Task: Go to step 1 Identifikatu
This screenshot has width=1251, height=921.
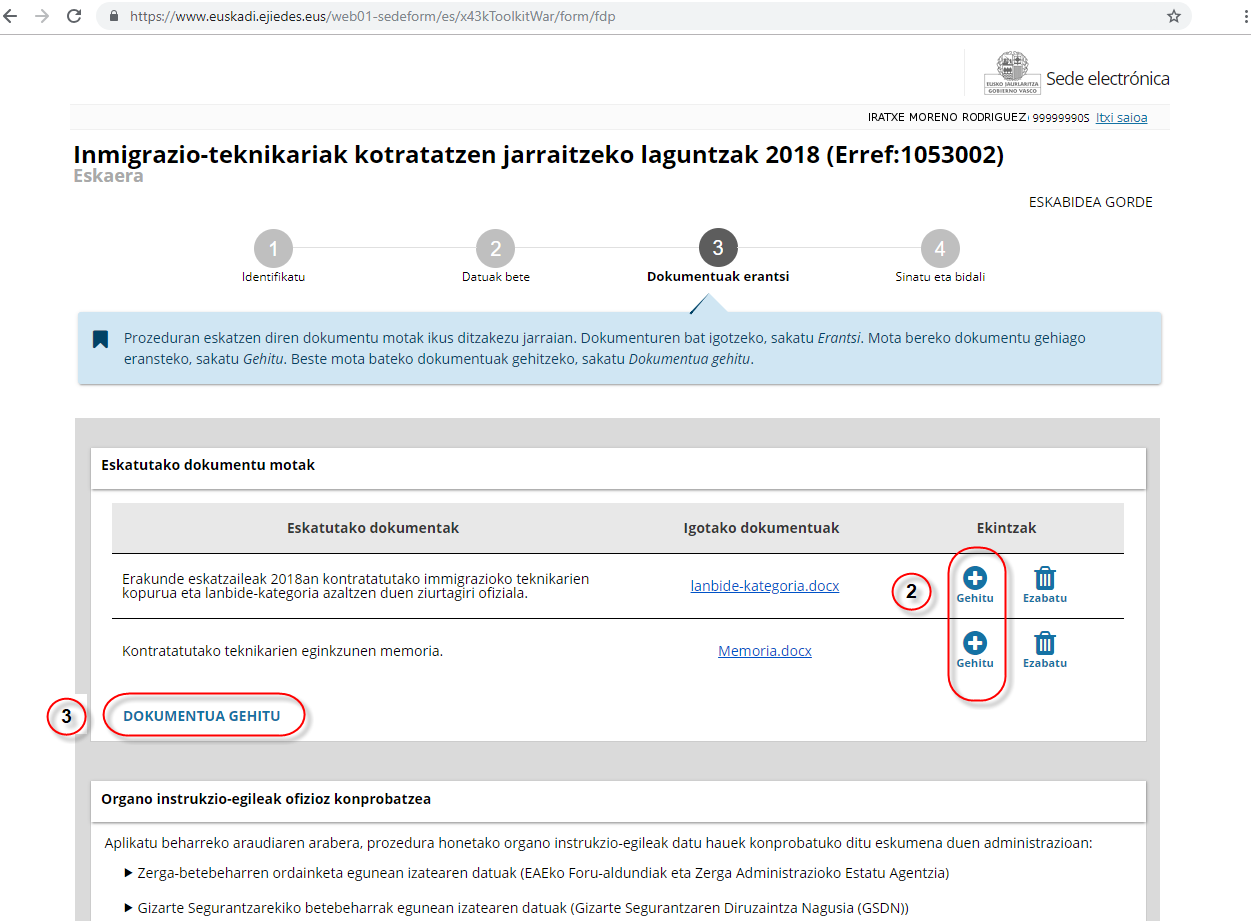Action: [273, 249]
